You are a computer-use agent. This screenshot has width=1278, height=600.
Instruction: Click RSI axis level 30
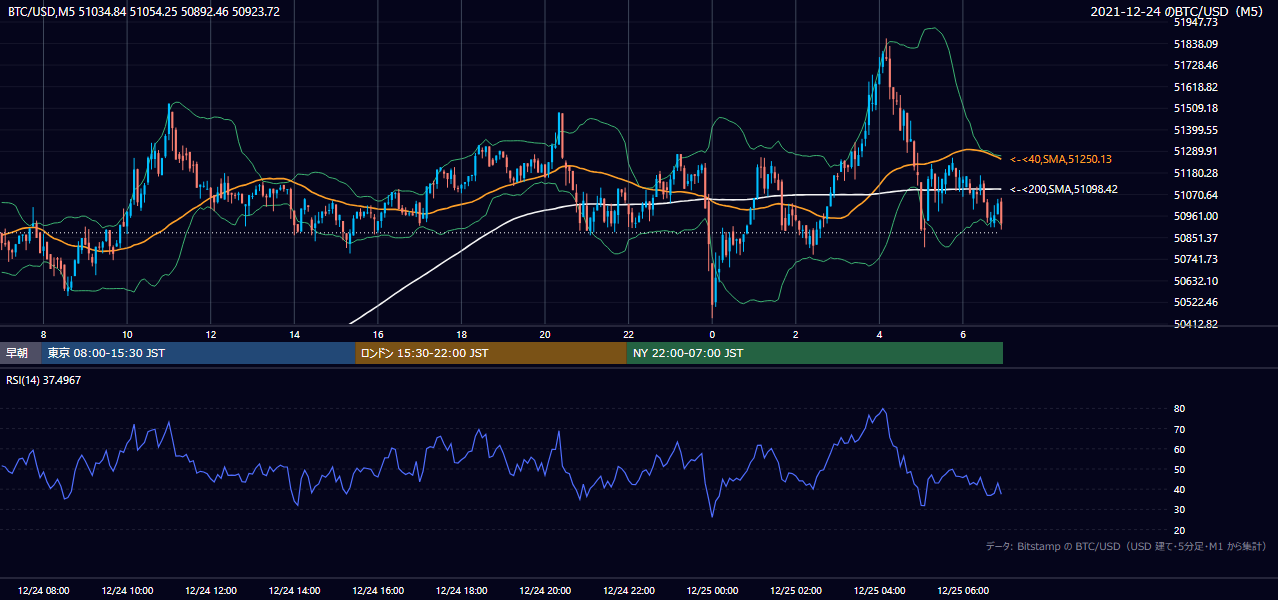(x=1180, y=510)
